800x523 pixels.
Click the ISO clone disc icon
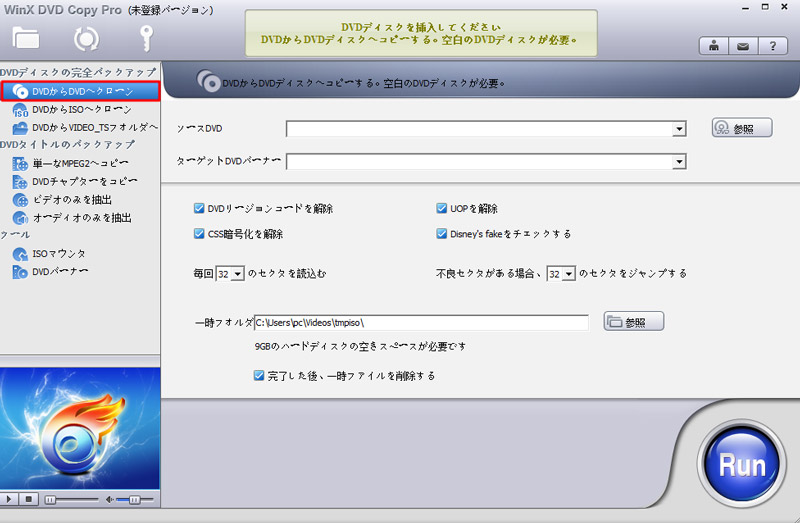tap(20, 110)
